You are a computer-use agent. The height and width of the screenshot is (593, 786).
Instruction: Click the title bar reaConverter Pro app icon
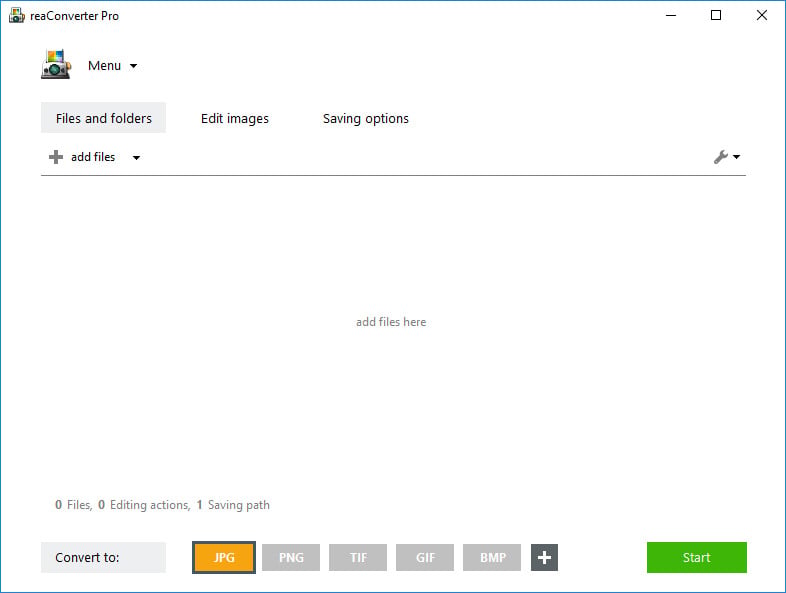(17, 16)
